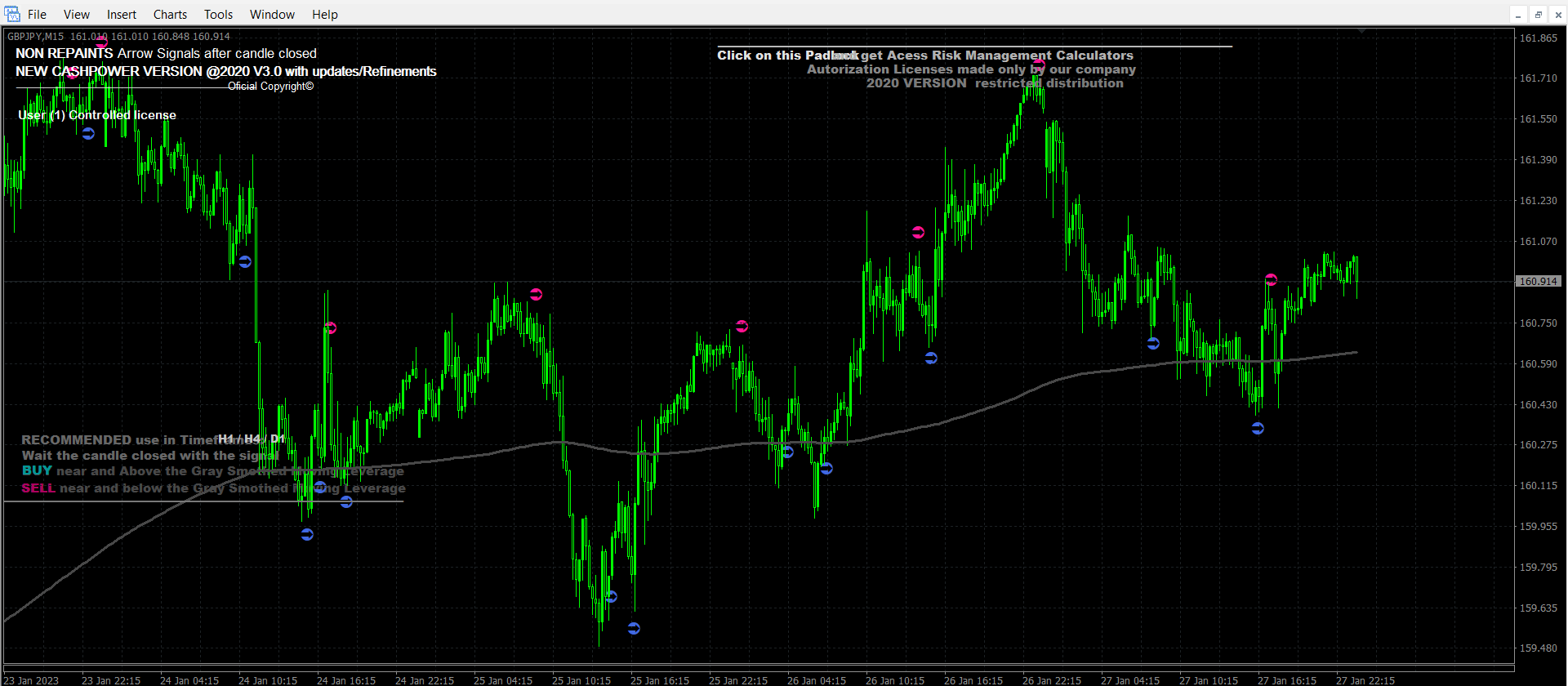Click the chart application icon beside File
This screenshot has width=1568, height=686.
[12, 14]
